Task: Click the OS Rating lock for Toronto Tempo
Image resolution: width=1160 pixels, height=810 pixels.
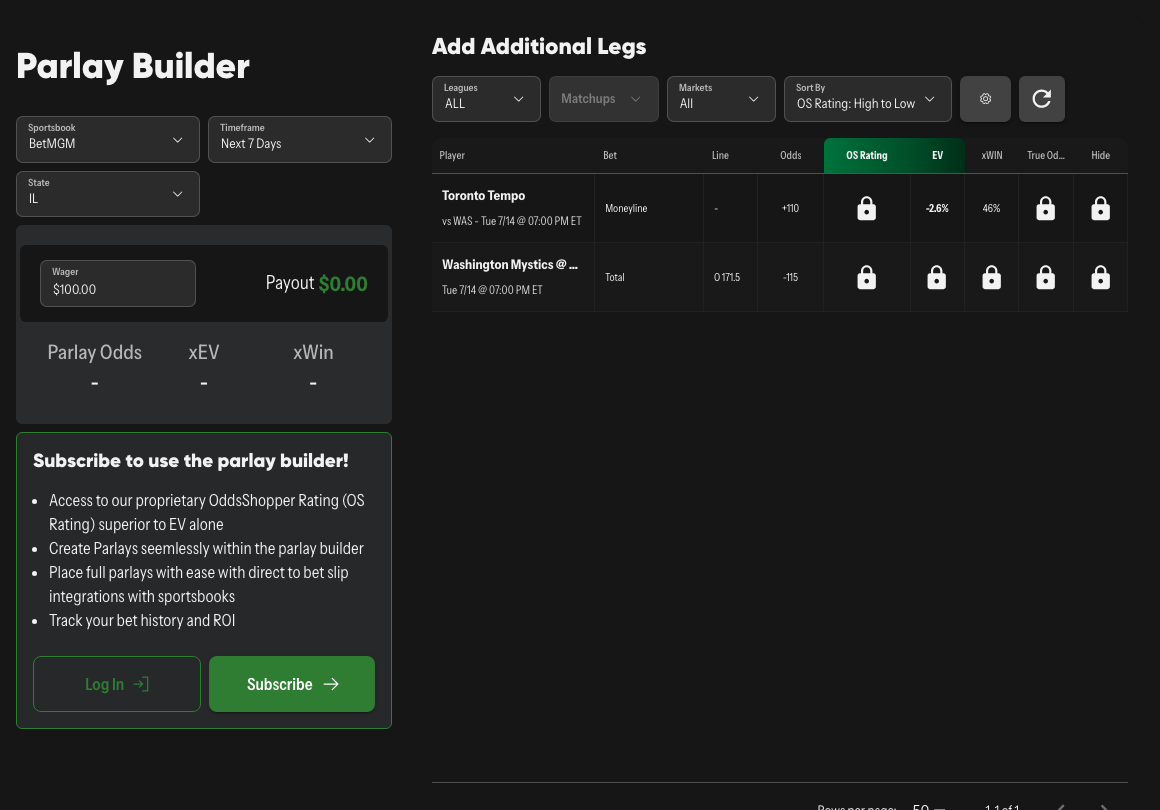Action: tap(866, 209)
